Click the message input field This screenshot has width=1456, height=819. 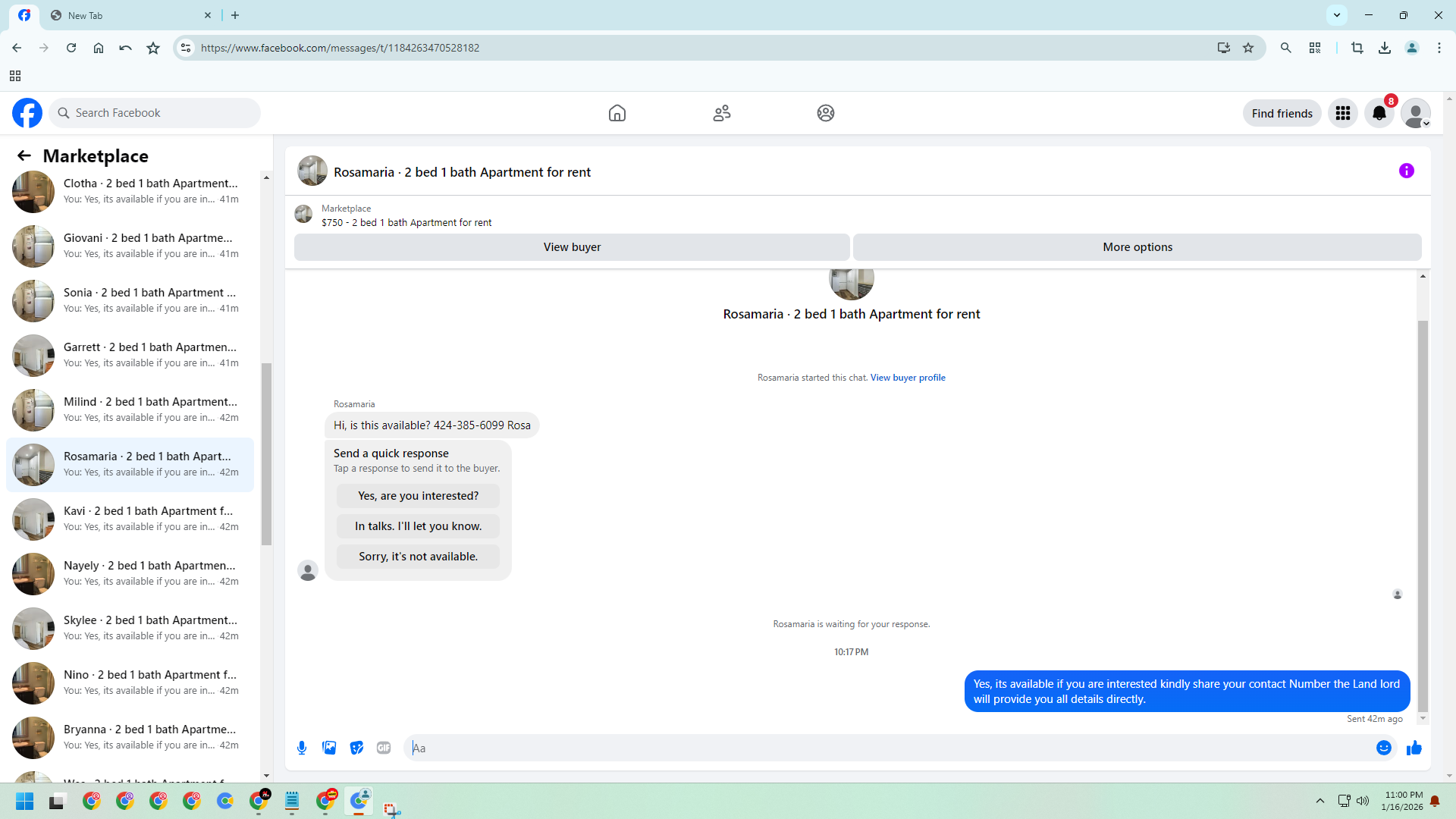pos(887,748)
